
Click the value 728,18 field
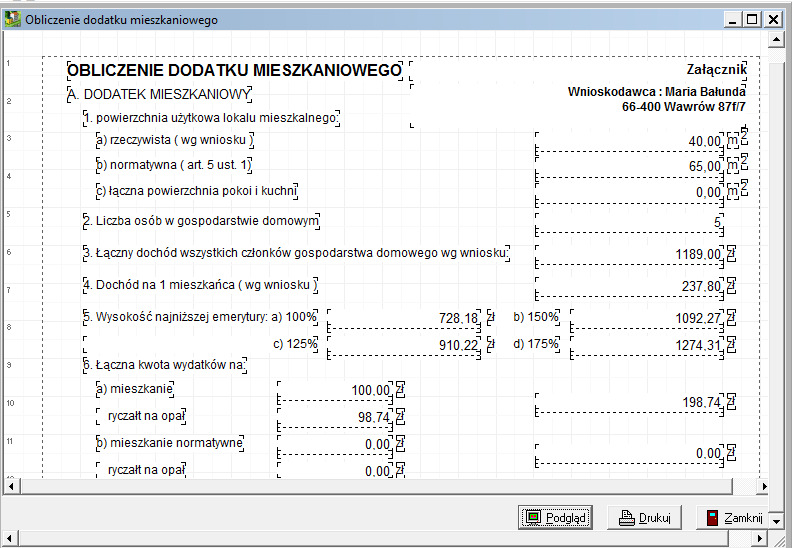pyautogui.click(x=404, y=319)
